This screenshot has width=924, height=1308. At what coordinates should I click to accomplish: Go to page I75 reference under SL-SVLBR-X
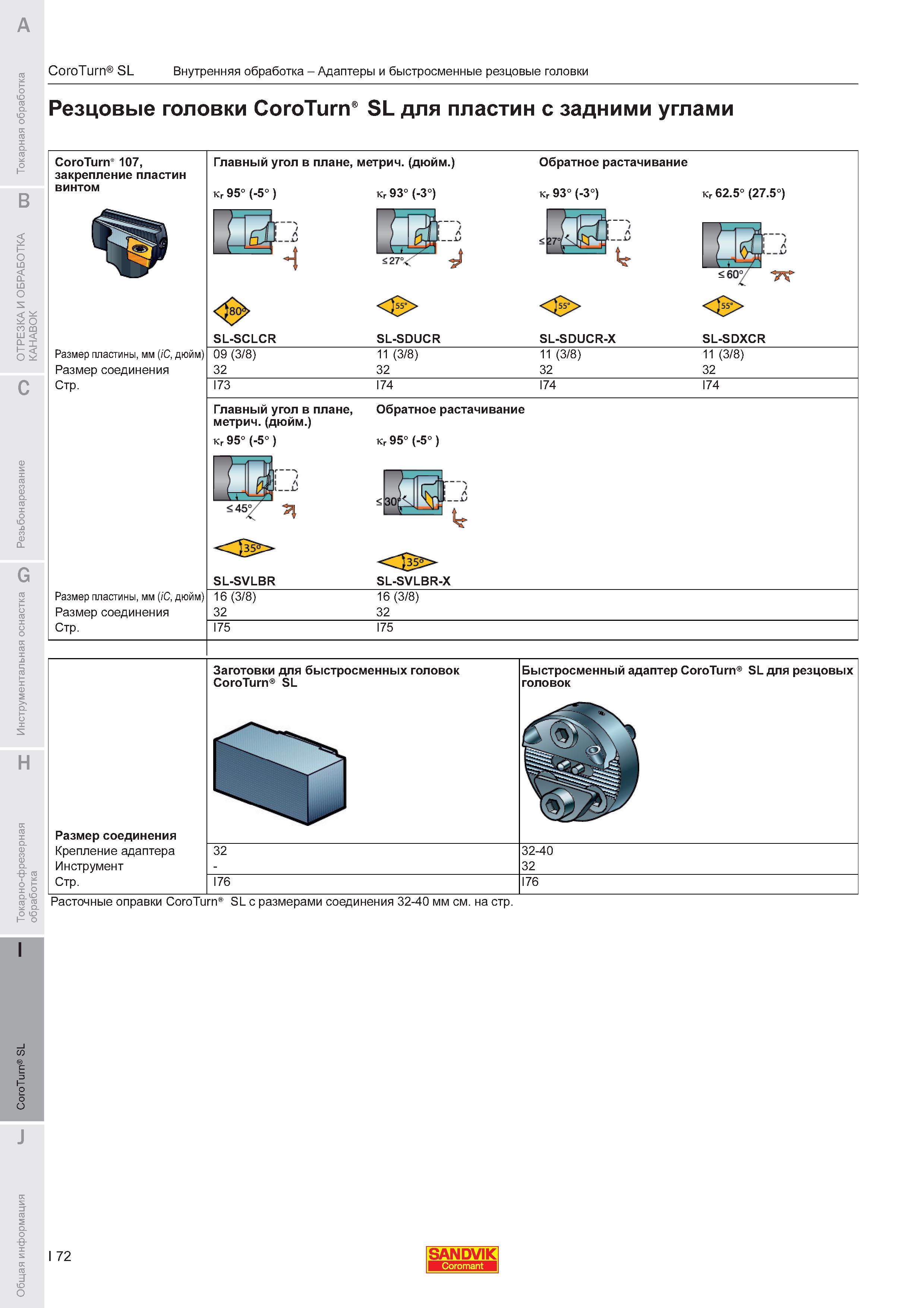384,627
